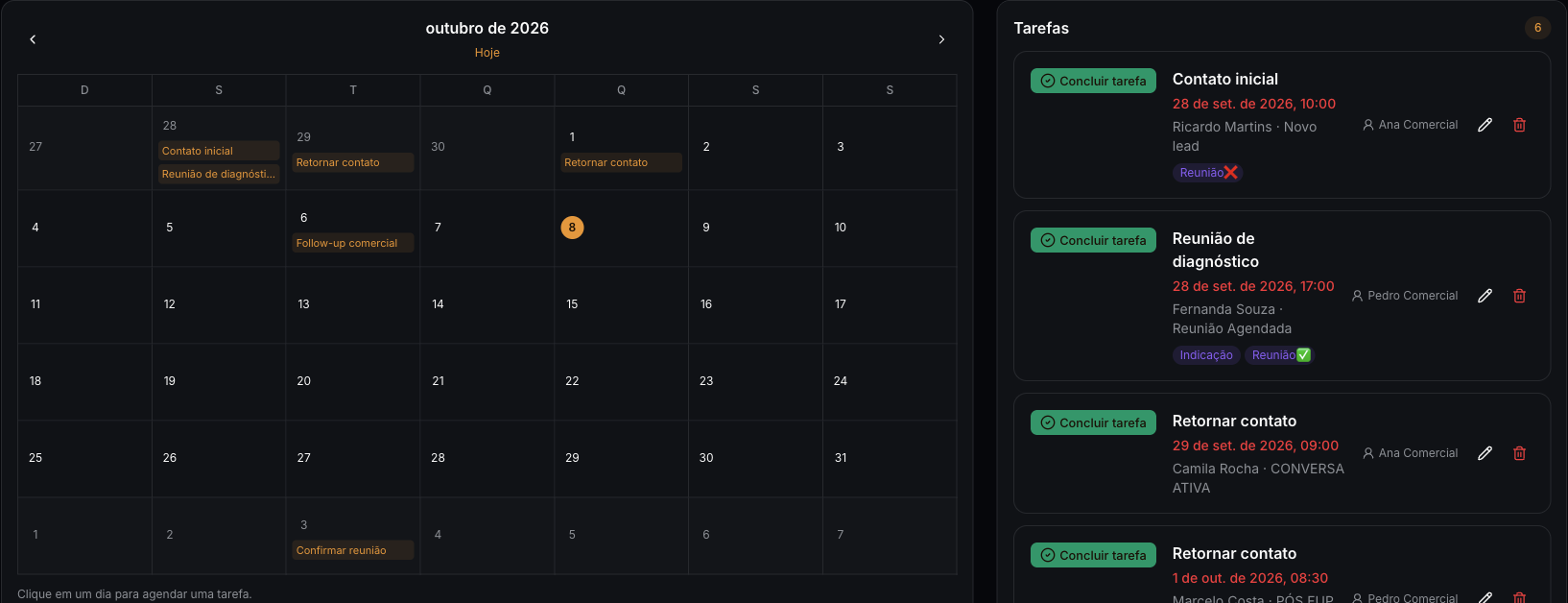The image size is (1568, 603).
Task: Click Ana Comercial assignee on Camila Rocha task
Action: 1410,453
